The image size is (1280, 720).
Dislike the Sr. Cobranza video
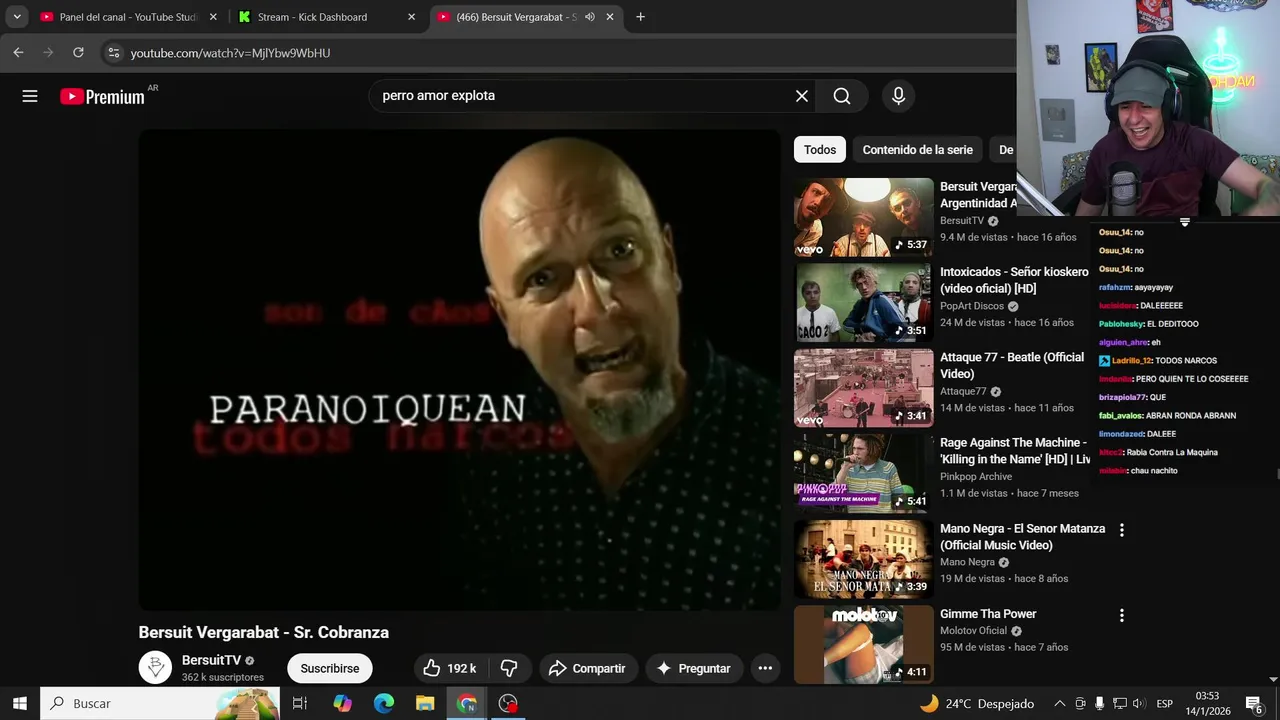click(509, 668)
